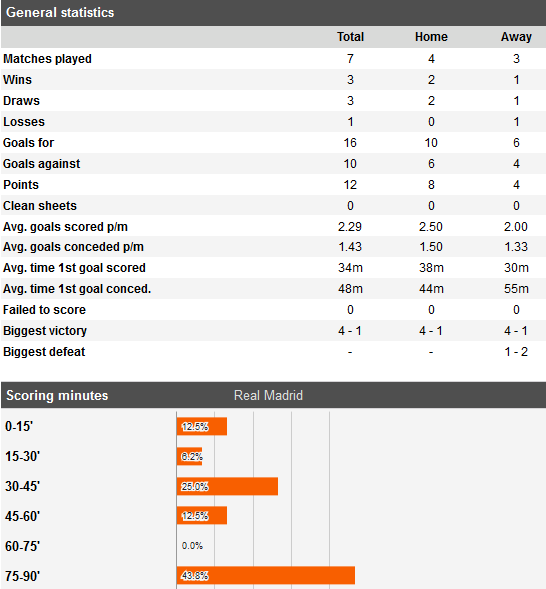Click the home Biggest victory score 4 - 1
This screenshot has height=589, width=546.
(x=431, y=331)
